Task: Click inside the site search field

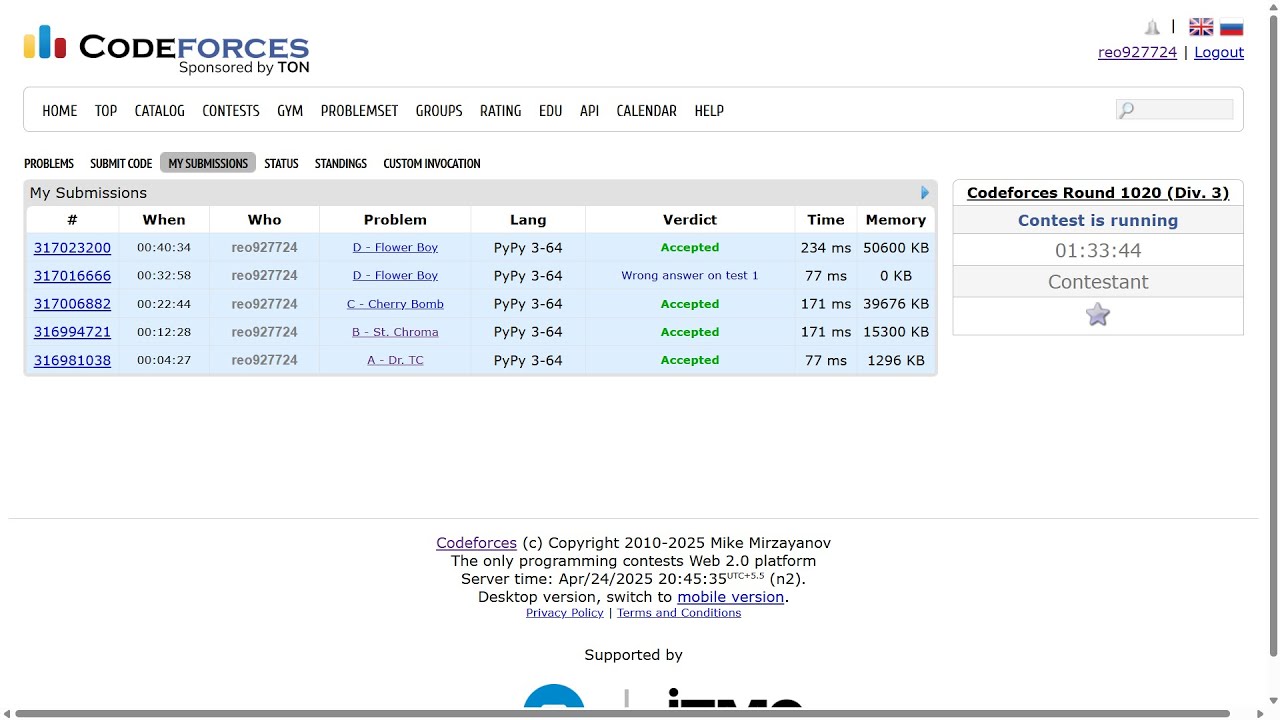Action: click(x=1175, y=110)
